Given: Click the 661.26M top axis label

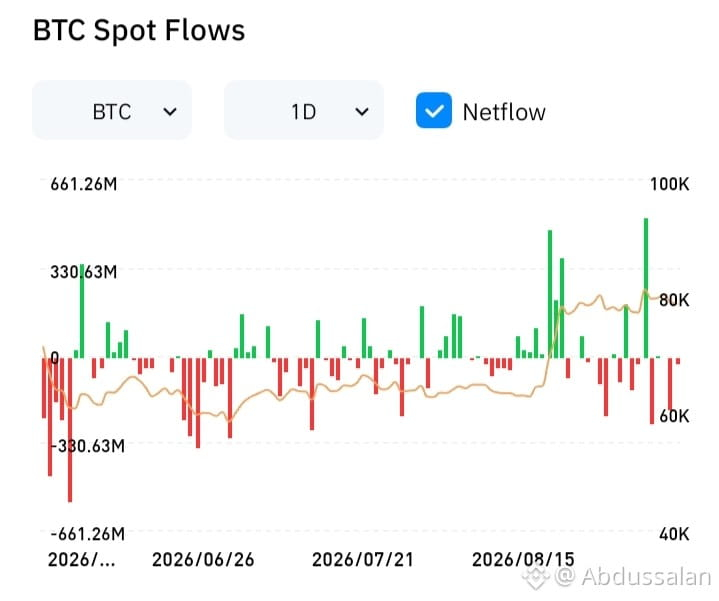Looking at the screenshot, I should (x=83, y=184).
